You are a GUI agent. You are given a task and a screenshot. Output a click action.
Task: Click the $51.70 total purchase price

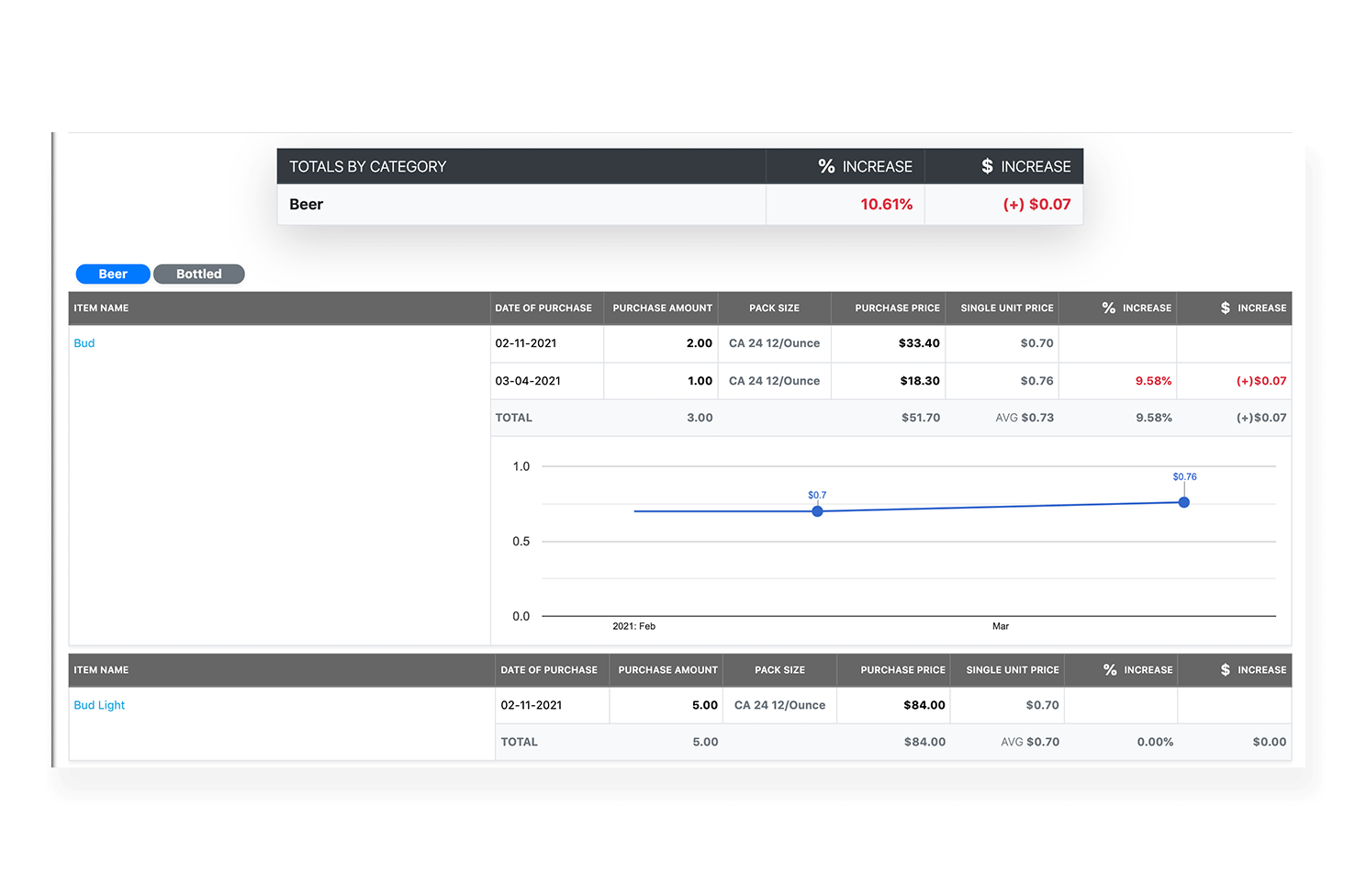point(921,418)
